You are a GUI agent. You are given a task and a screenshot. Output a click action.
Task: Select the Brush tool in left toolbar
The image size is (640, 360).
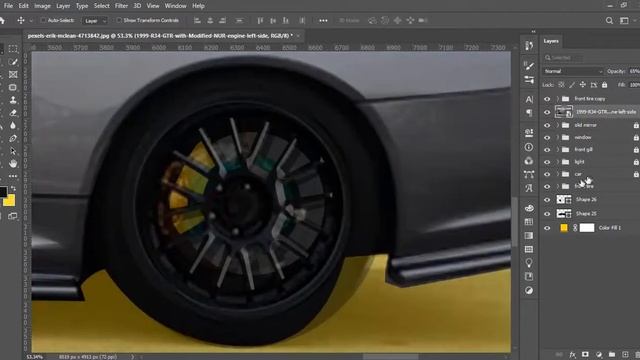[x=13, y=62]
